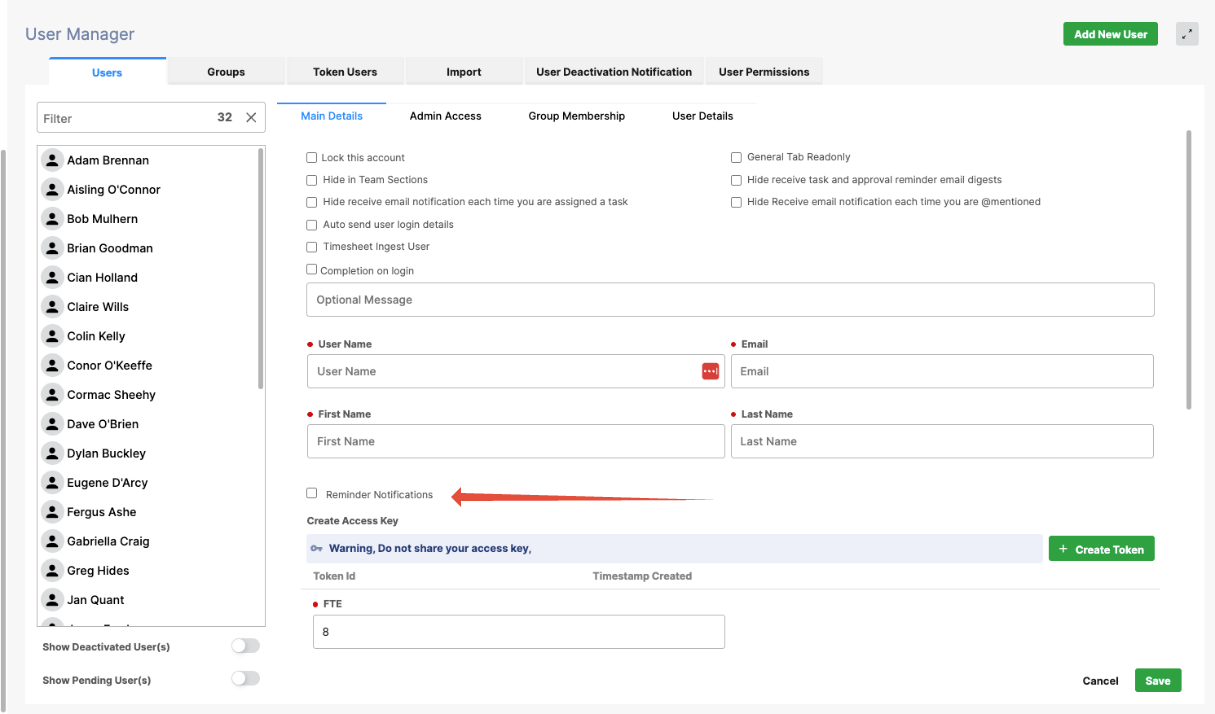Open the Admin Access sub-tab

coord(446,116)
